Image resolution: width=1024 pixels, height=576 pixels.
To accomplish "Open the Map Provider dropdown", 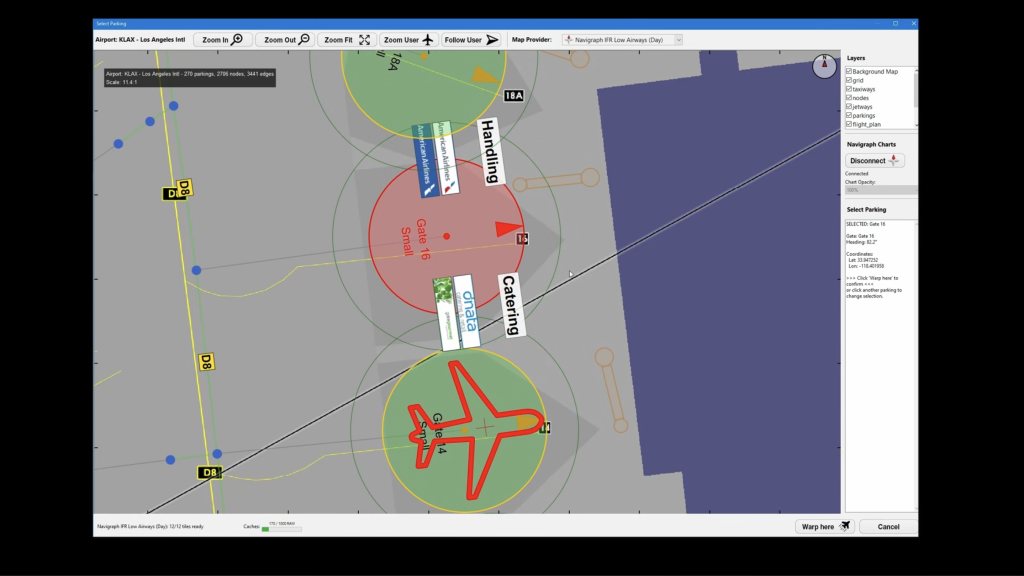I will 623,40.
